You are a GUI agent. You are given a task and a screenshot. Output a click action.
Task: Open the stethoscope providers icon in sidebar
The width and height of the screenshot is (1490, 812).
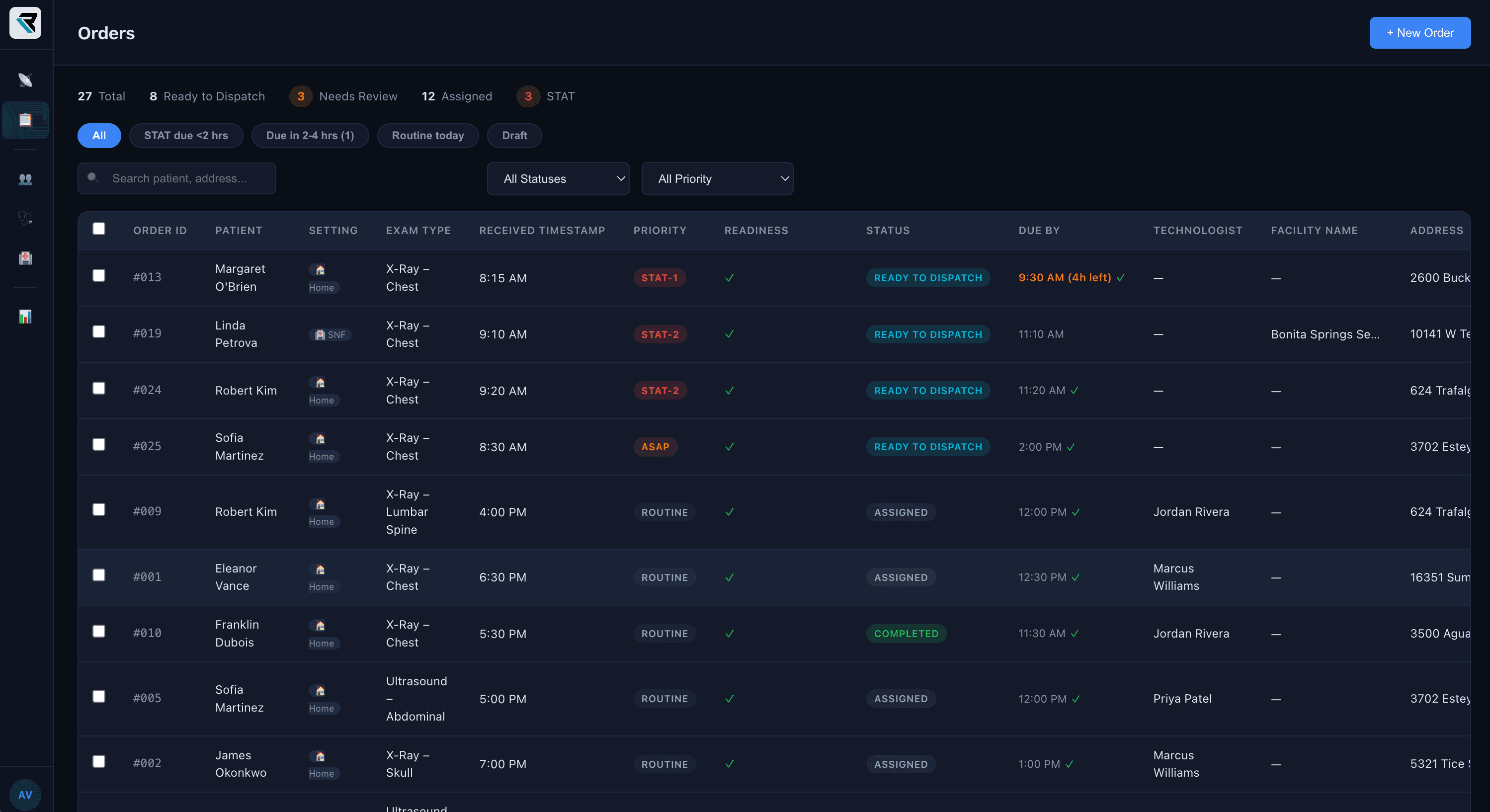click(25, 217)
